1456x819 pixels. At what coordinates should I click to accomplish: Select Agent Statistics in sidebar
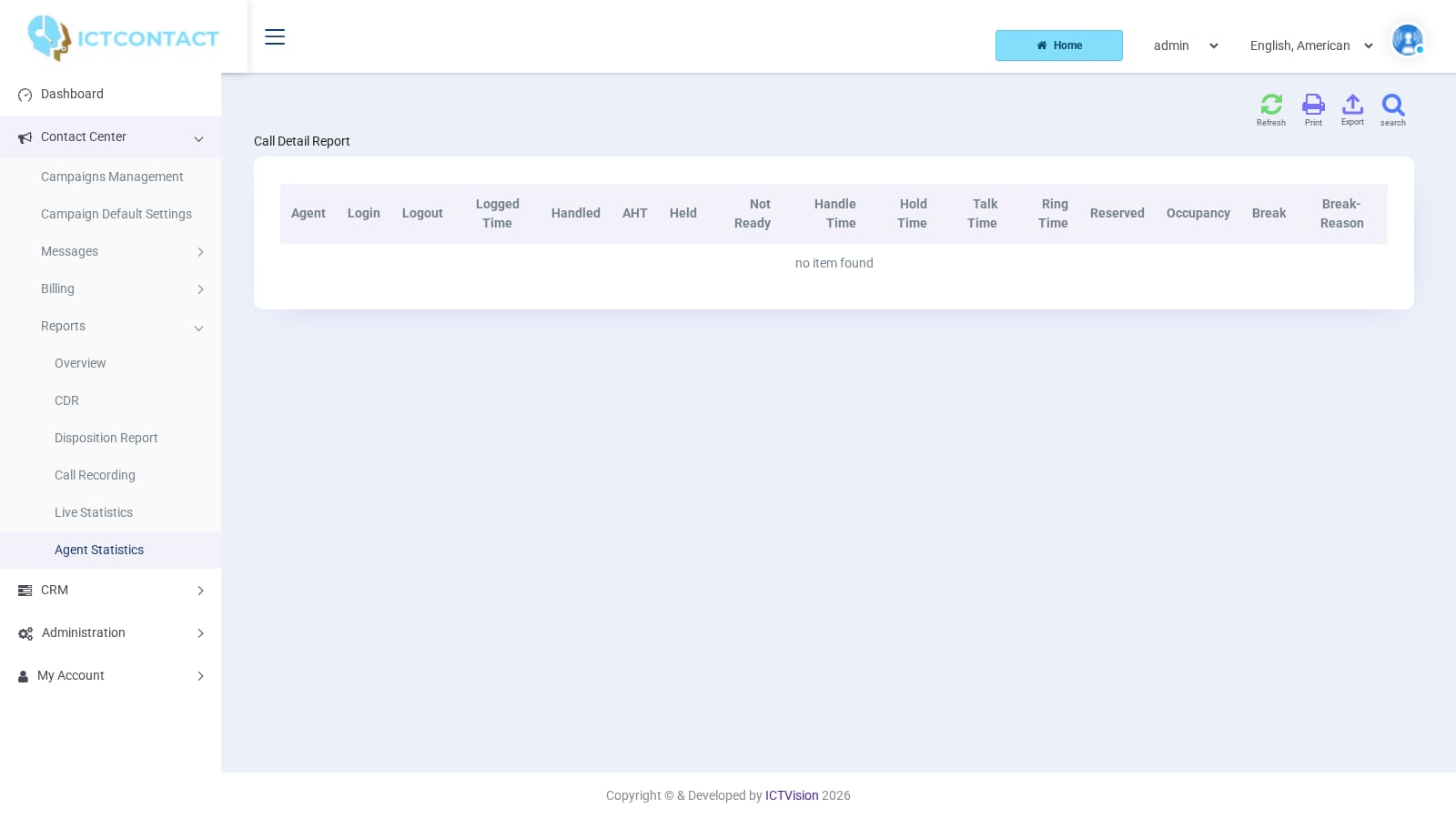(99, 550)
